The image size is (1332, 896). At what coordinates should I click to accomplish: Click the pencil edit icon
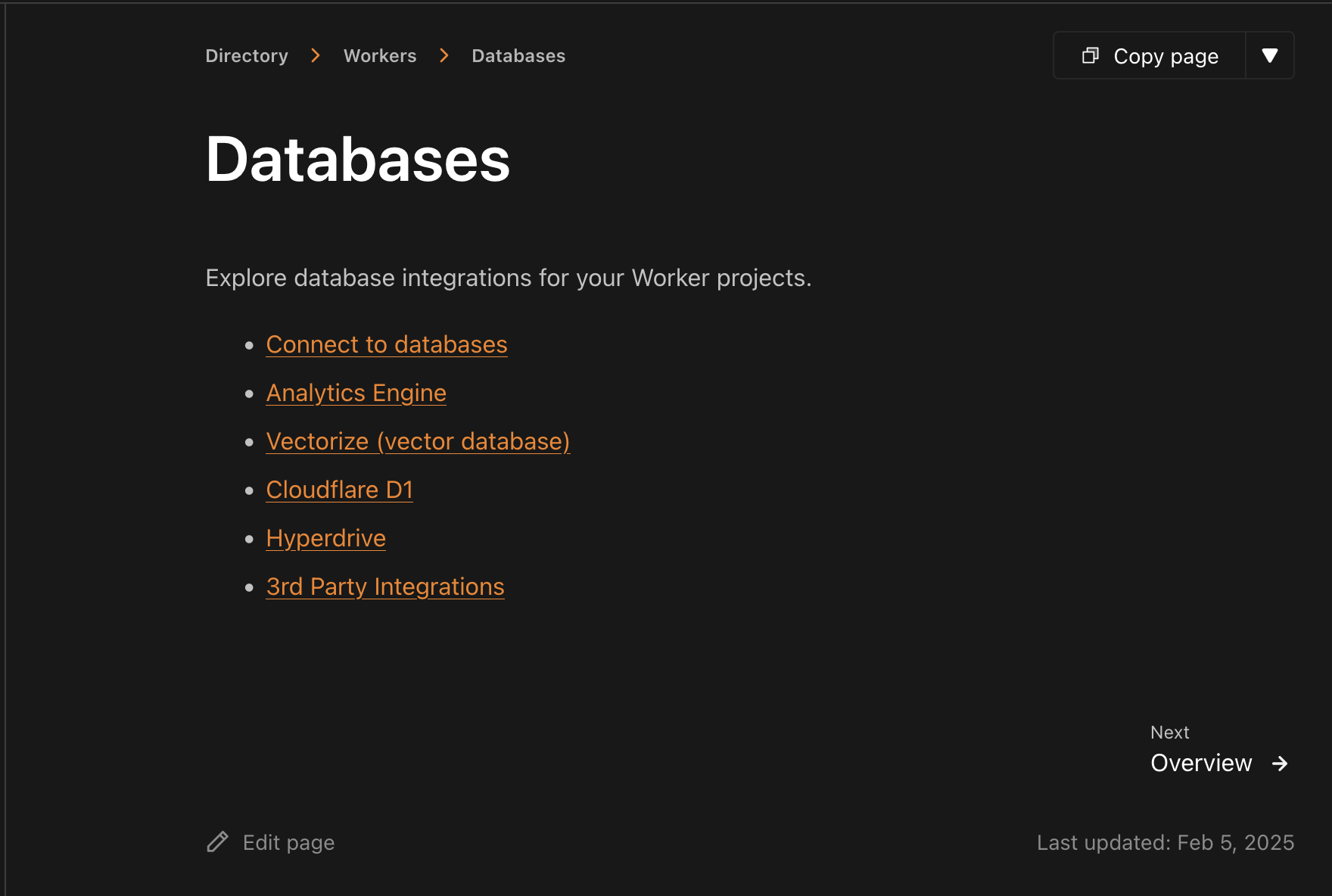pyautogui.click(x=217, y=842)
